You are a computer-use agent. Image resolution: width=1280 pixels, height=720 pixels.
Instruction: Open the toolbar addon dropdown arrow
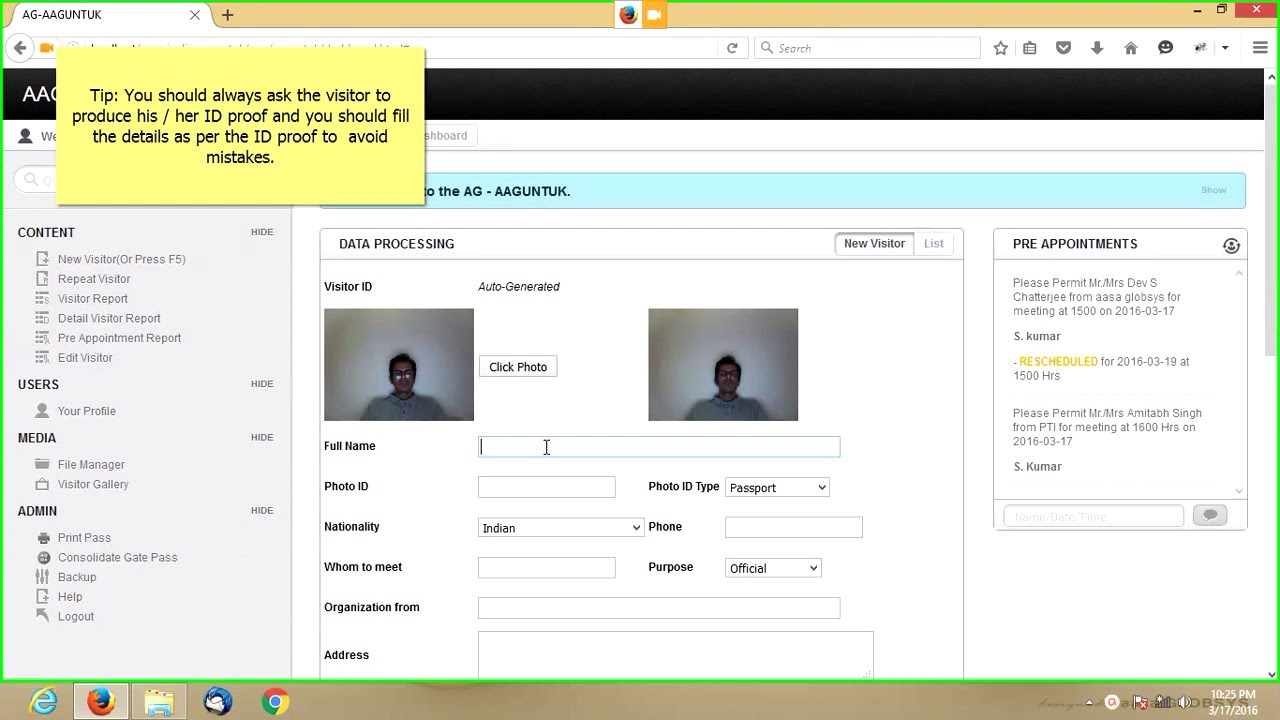point(1225,48)
